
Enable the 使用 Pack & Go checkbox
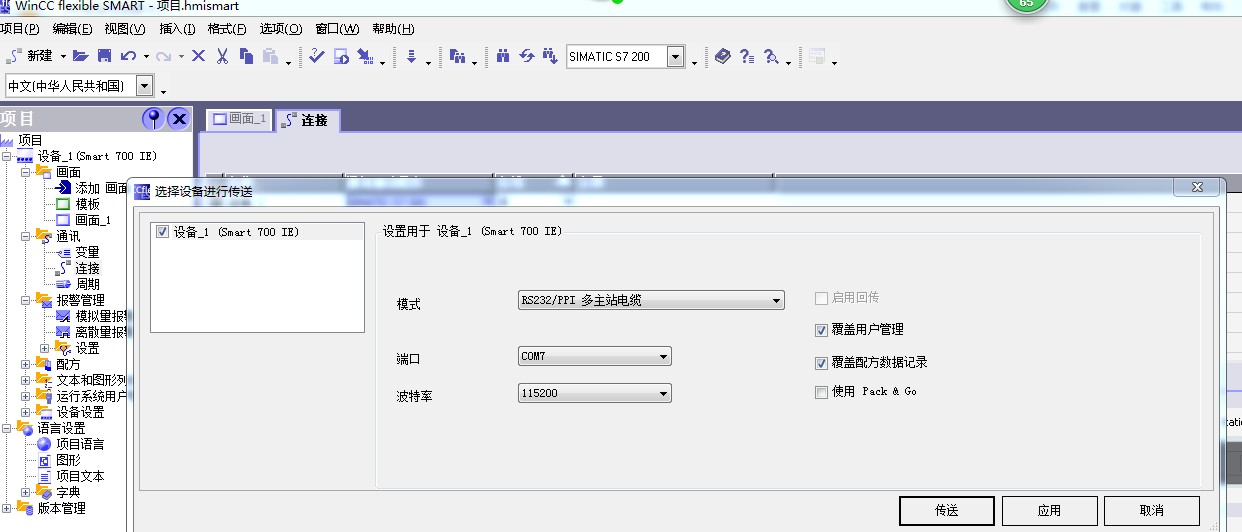[822, 392]
